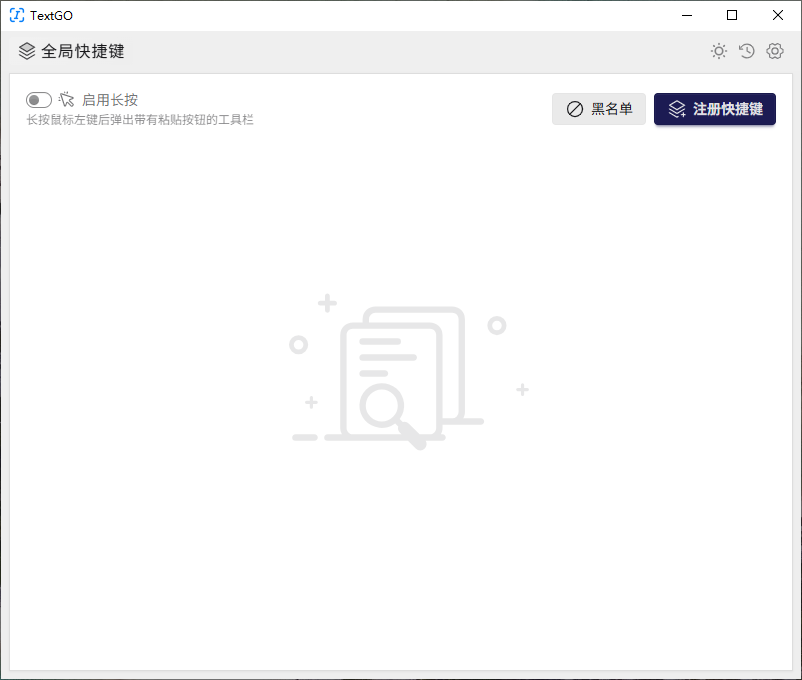
Task: Click the cursor icon next to 启用长按
Action: click(x=67, y=99)
